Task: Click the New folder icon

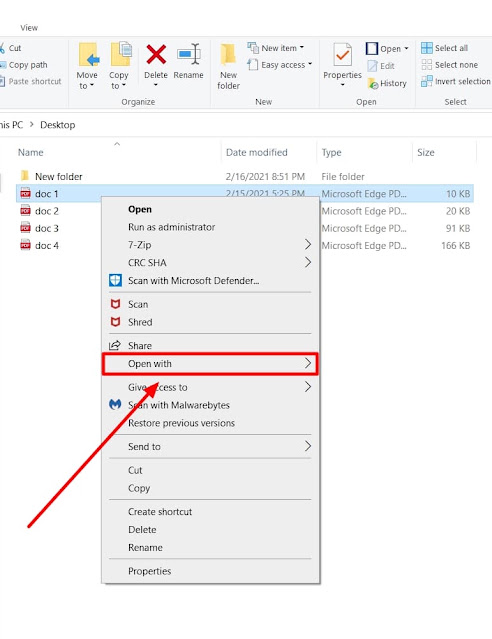Action: [x=228, y=55]
